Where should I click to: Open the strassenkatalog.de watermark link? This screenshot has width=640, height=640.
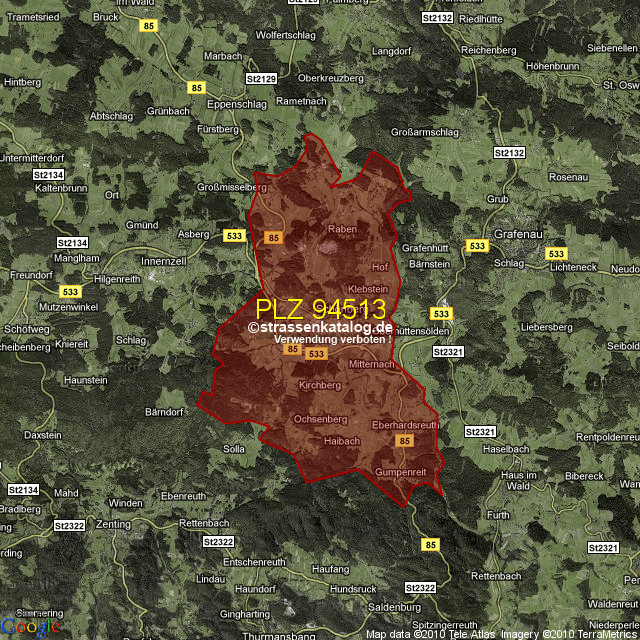pyautogui.click(x=320, y=327)
